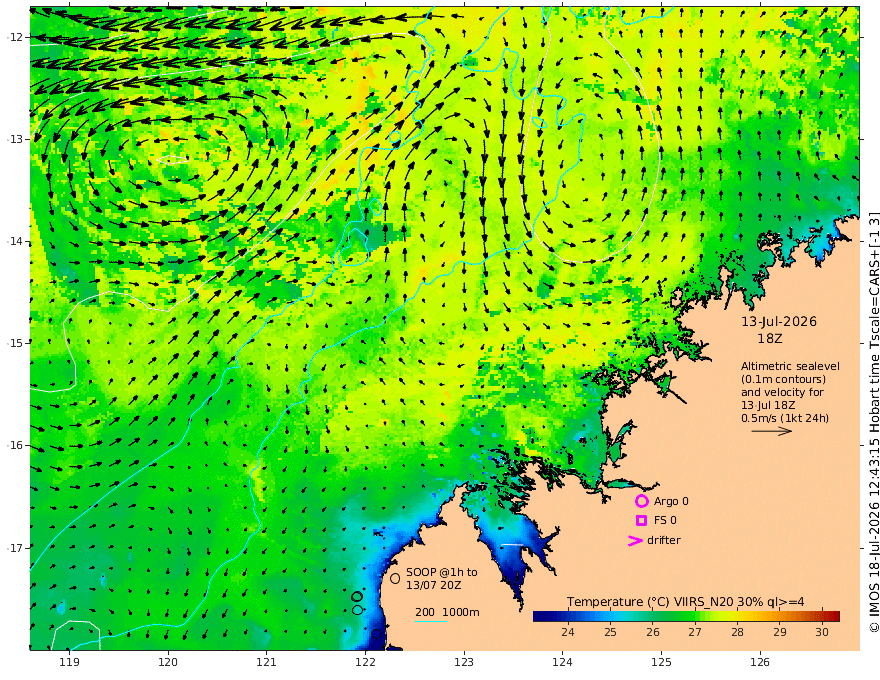
Task: Click the "0.5m/s (1kt 24h)" scale text
Action: (x=785, y=418)
